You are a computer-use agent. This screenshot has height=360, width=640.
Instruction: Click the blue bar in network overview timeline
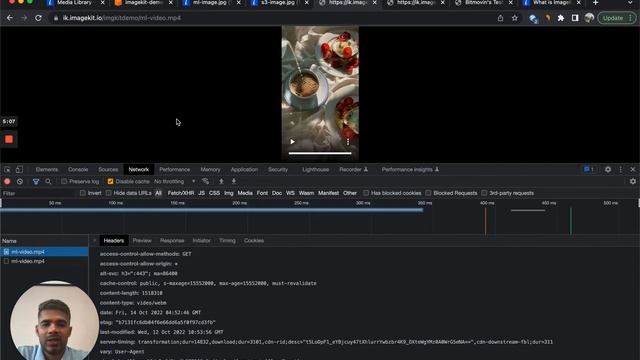[x=211, y=210]
